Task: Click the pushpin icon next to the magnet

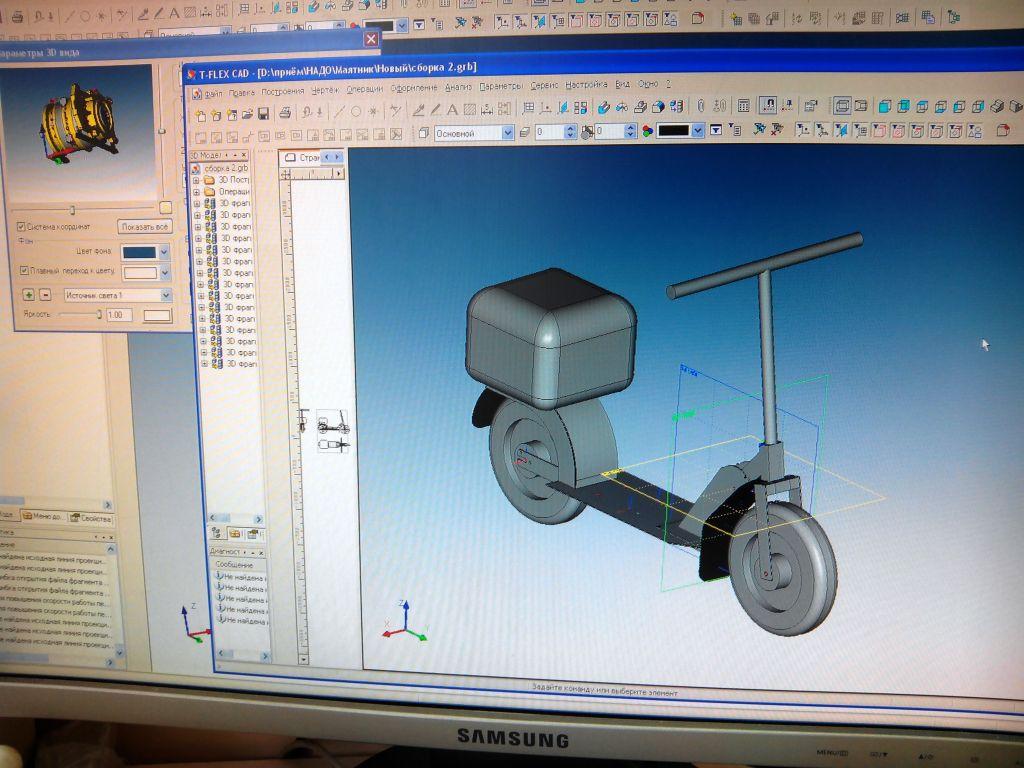Action: click(x=788, y=105)
